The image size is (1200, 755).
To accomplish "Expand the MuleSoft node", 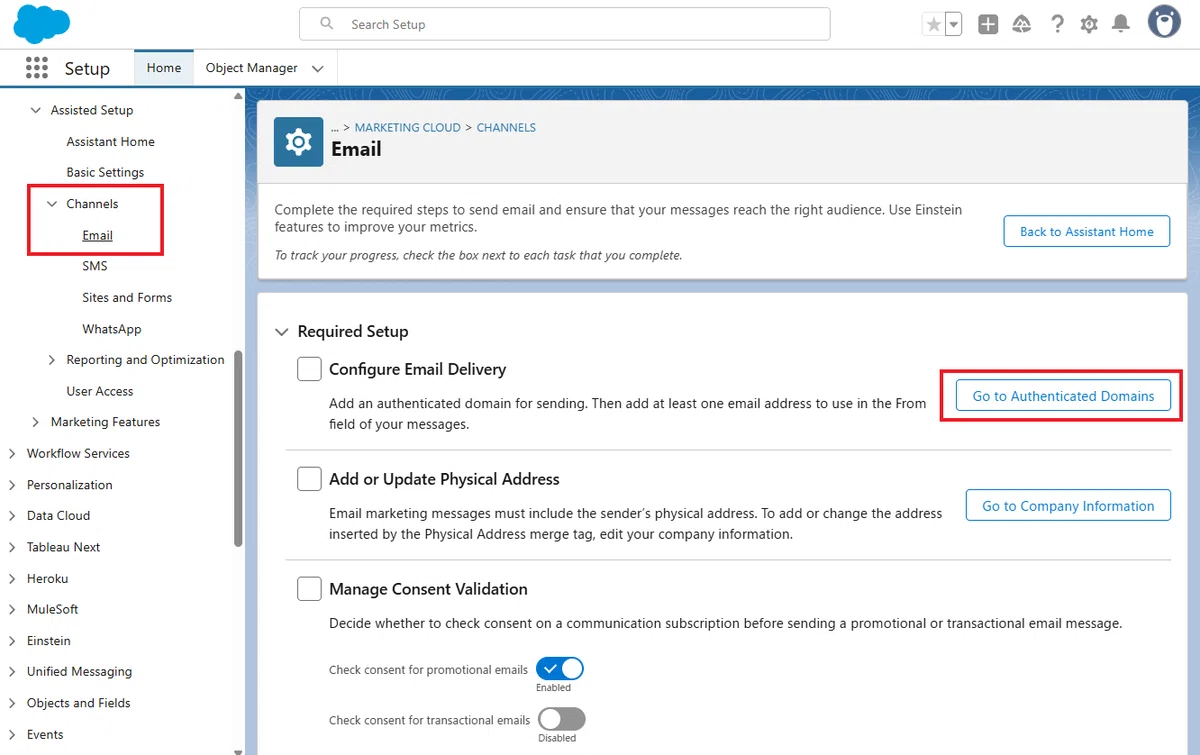I will [x=12, y=610].
